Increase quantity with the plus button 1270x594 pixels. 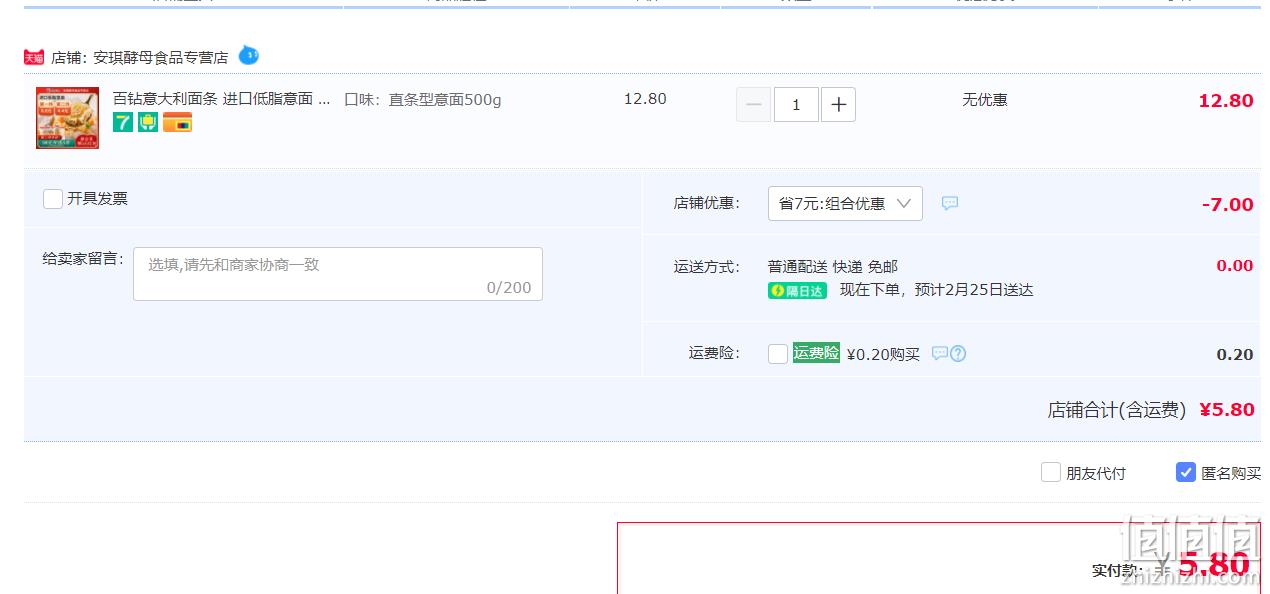tap(838, 104)
